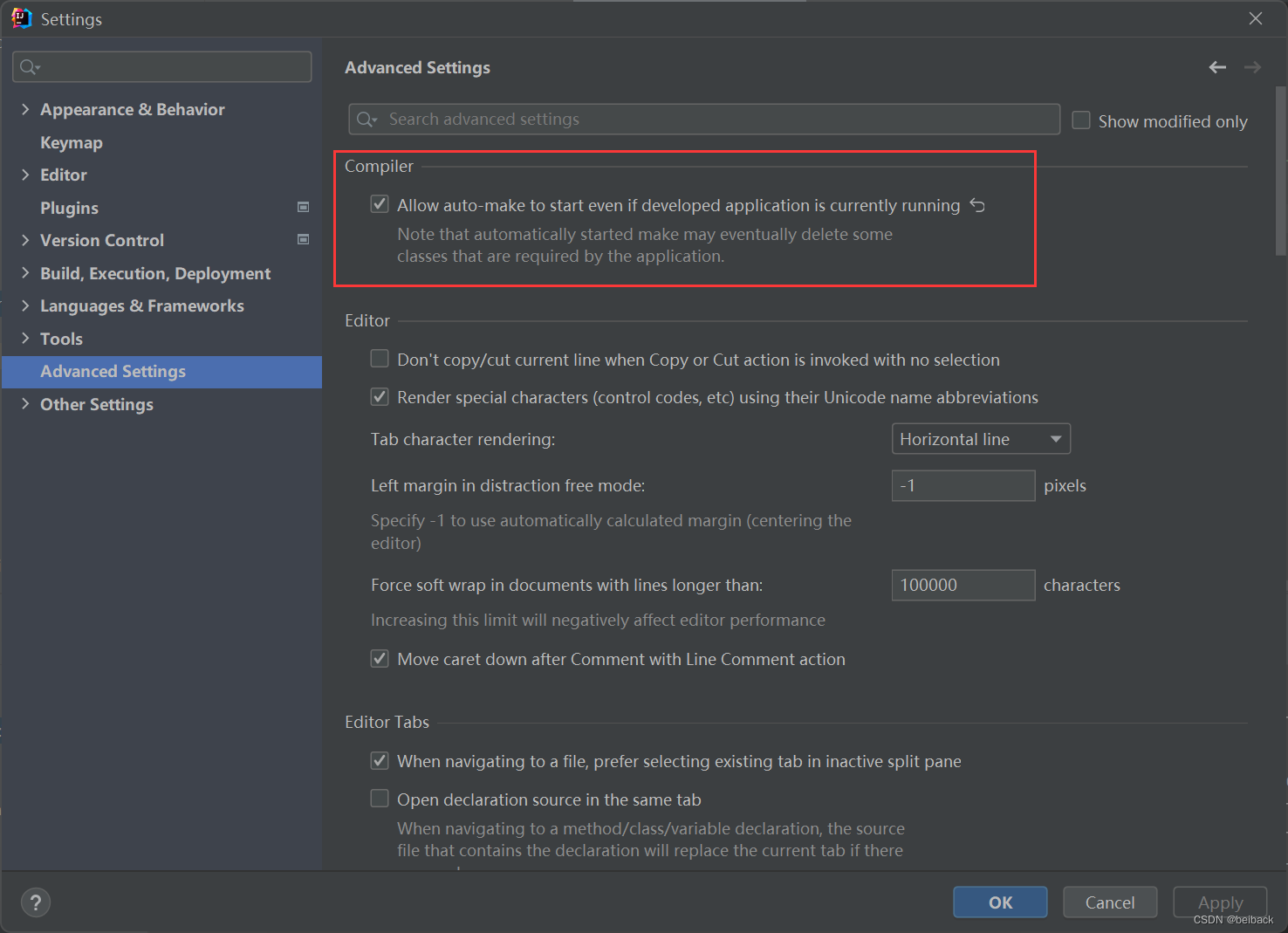Viewport: 1288px width, 933px height.
Task: Click the OK button
Action: point(1000,902)
